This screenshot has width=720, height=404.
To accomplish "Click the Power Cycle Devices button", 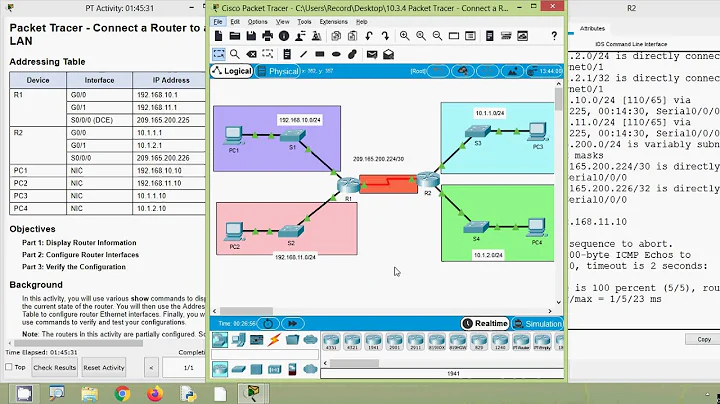I will [268, 323].
